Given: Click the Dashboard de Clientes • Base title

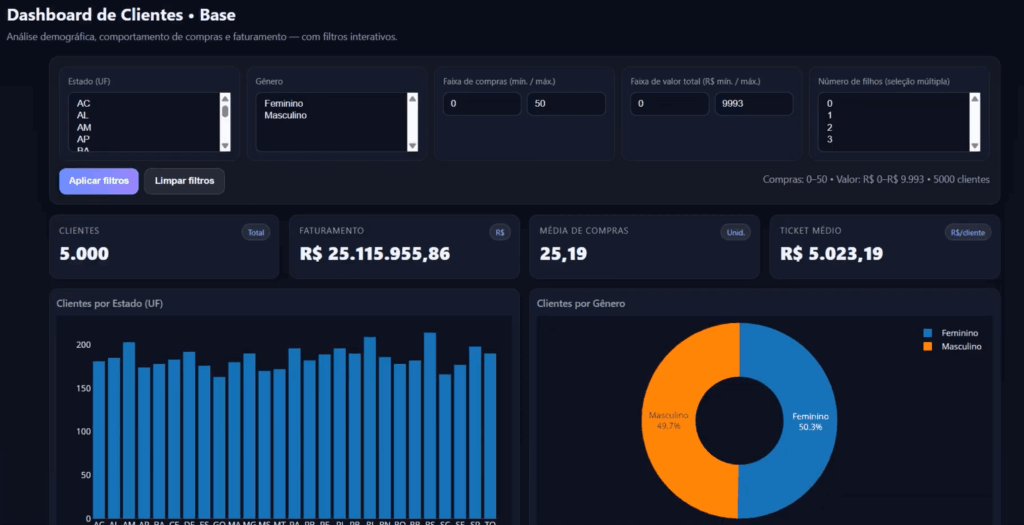Looking at the screenshot, I should tap(121, 14).
